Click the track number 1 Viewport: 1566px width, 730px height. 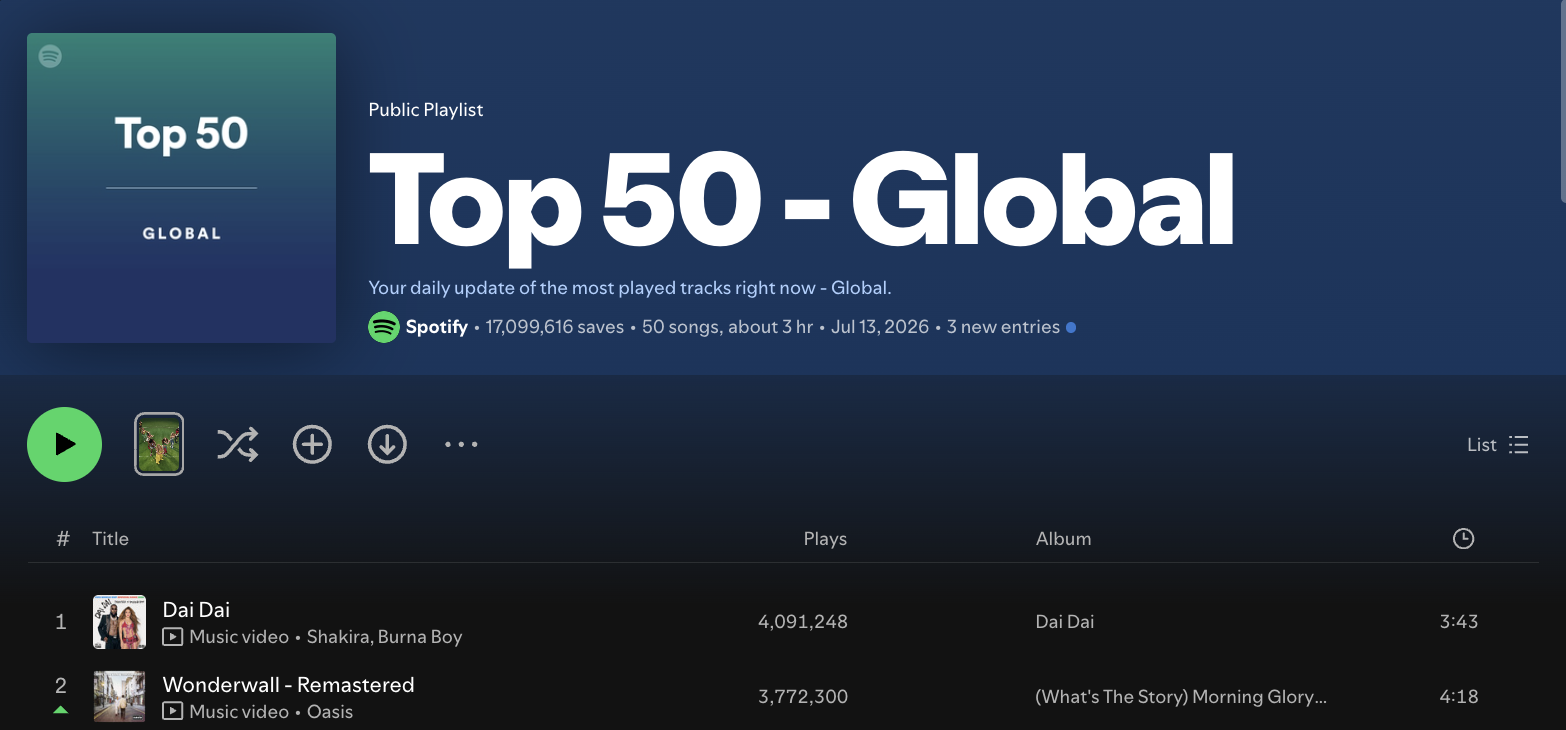61,622
